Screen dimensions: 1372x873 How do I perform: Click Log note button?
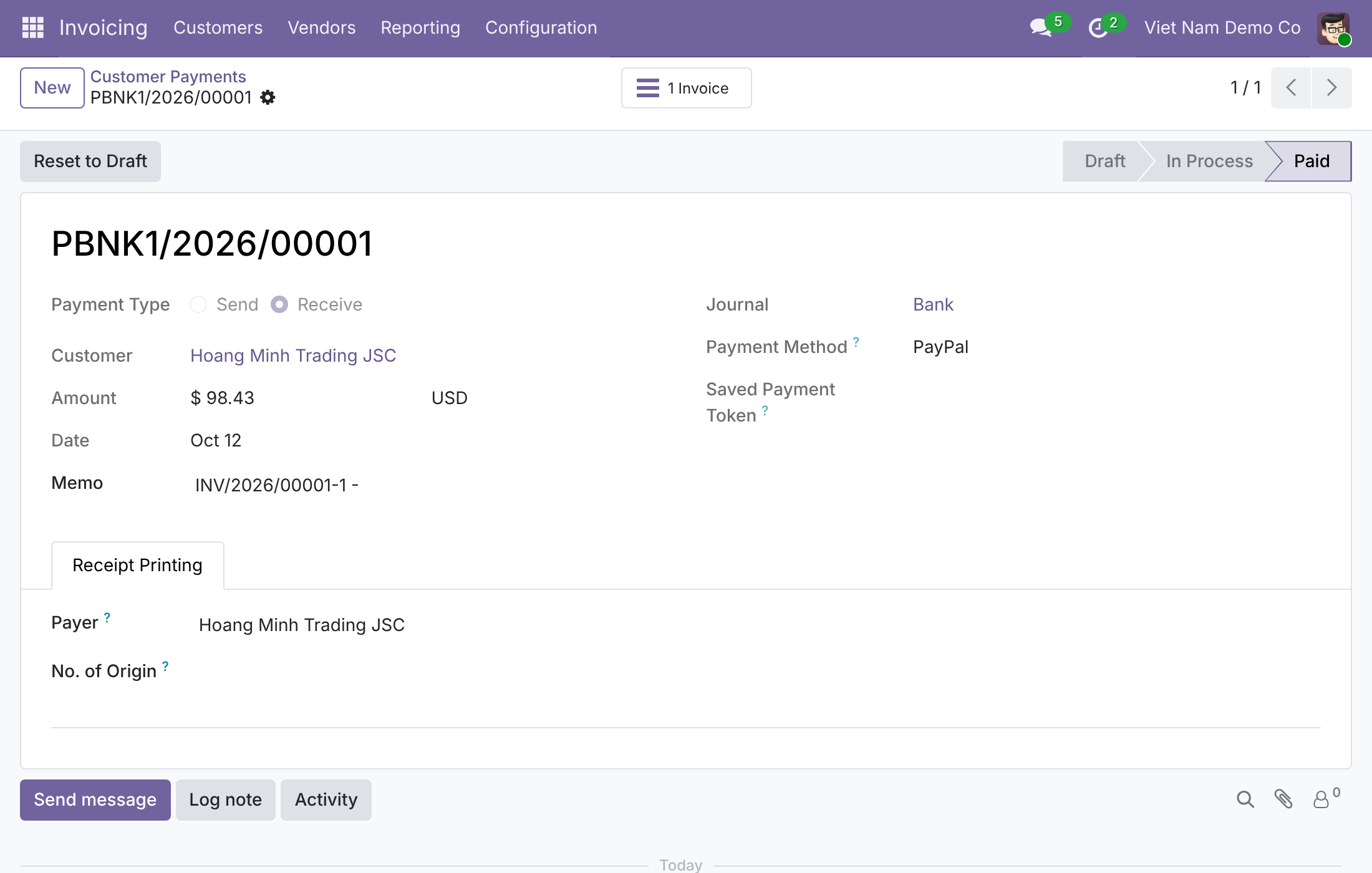(x=226, y=799)
